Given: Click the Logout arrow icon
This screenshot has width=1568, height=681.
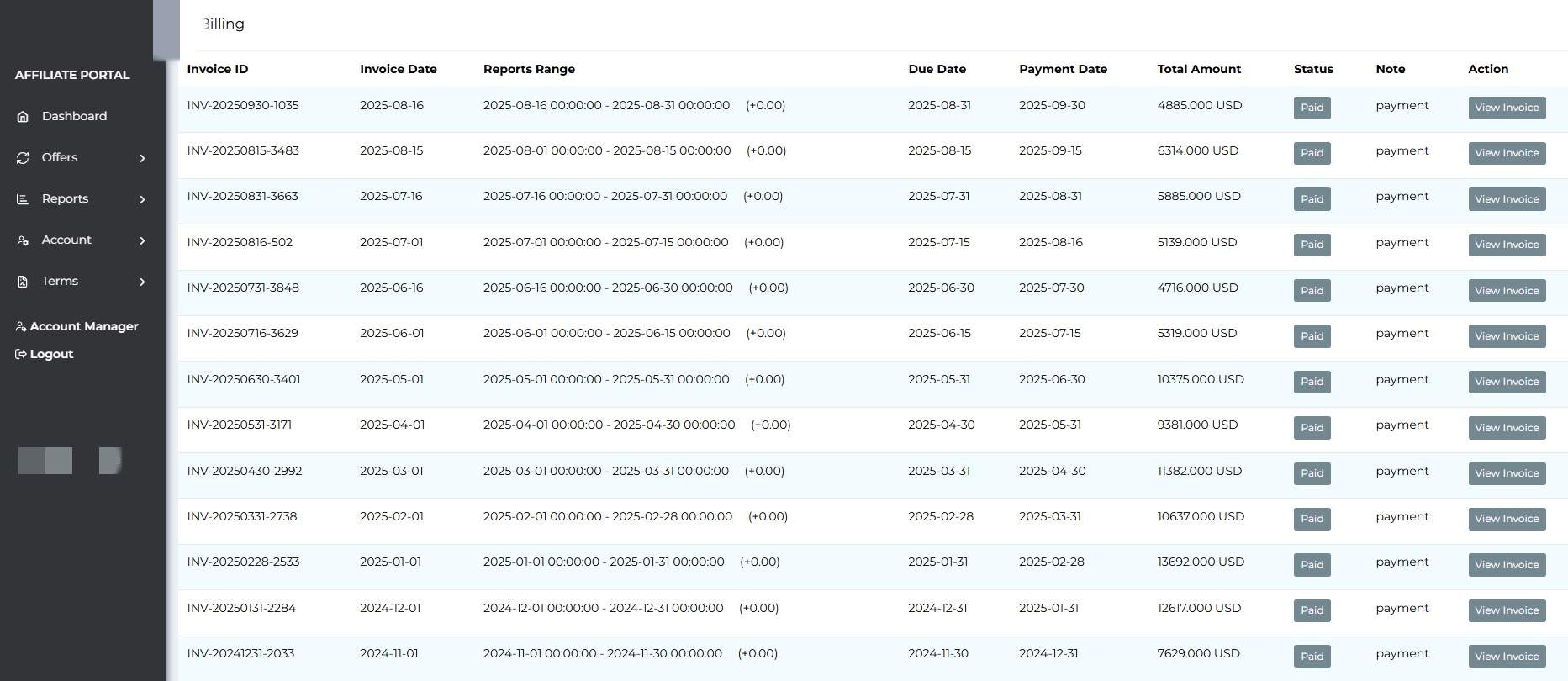Looking at the screenshot, I should pyautogui.click(x=21, y=354).
